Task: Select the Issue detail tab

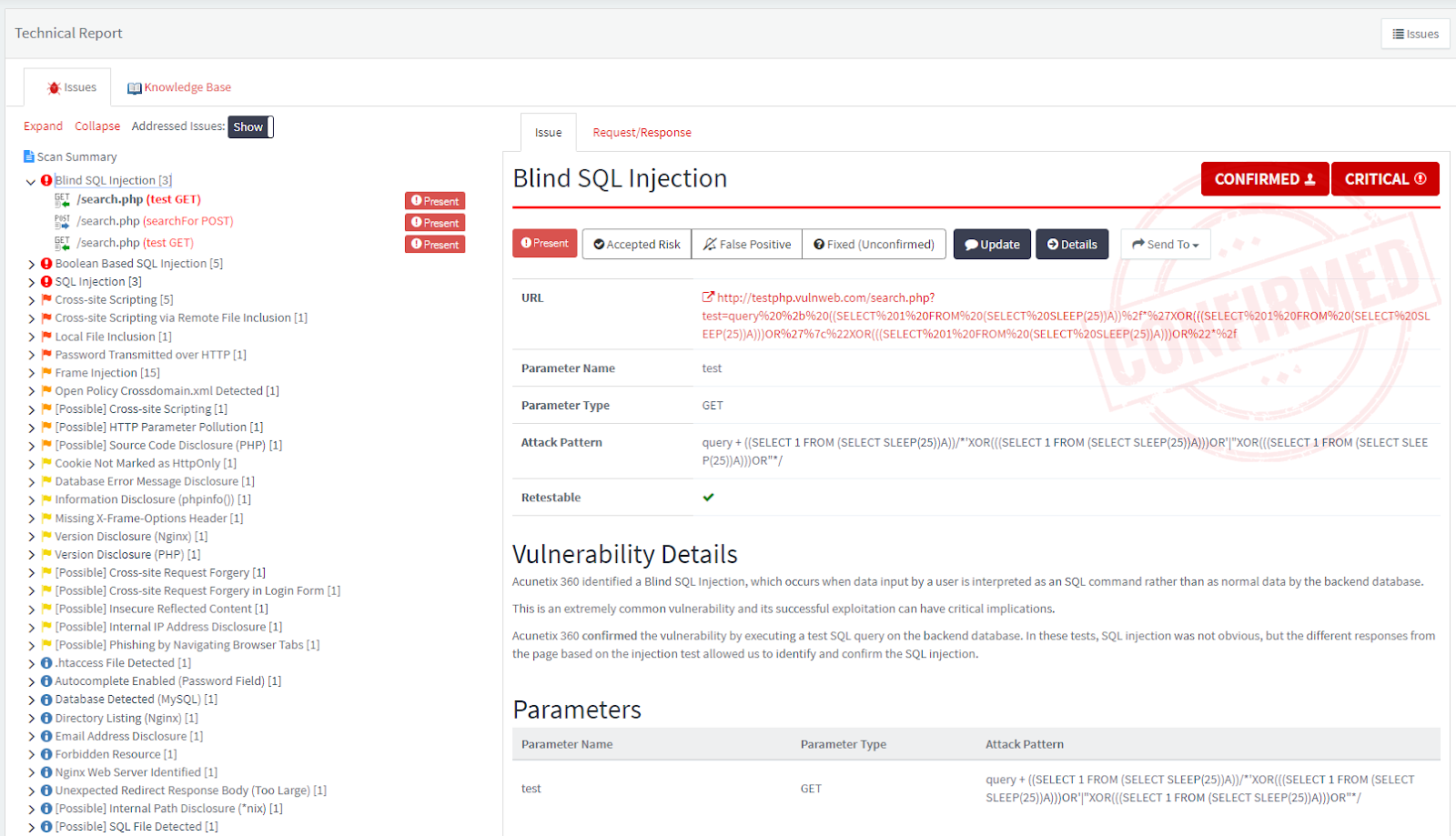Action: coord(548,133)
